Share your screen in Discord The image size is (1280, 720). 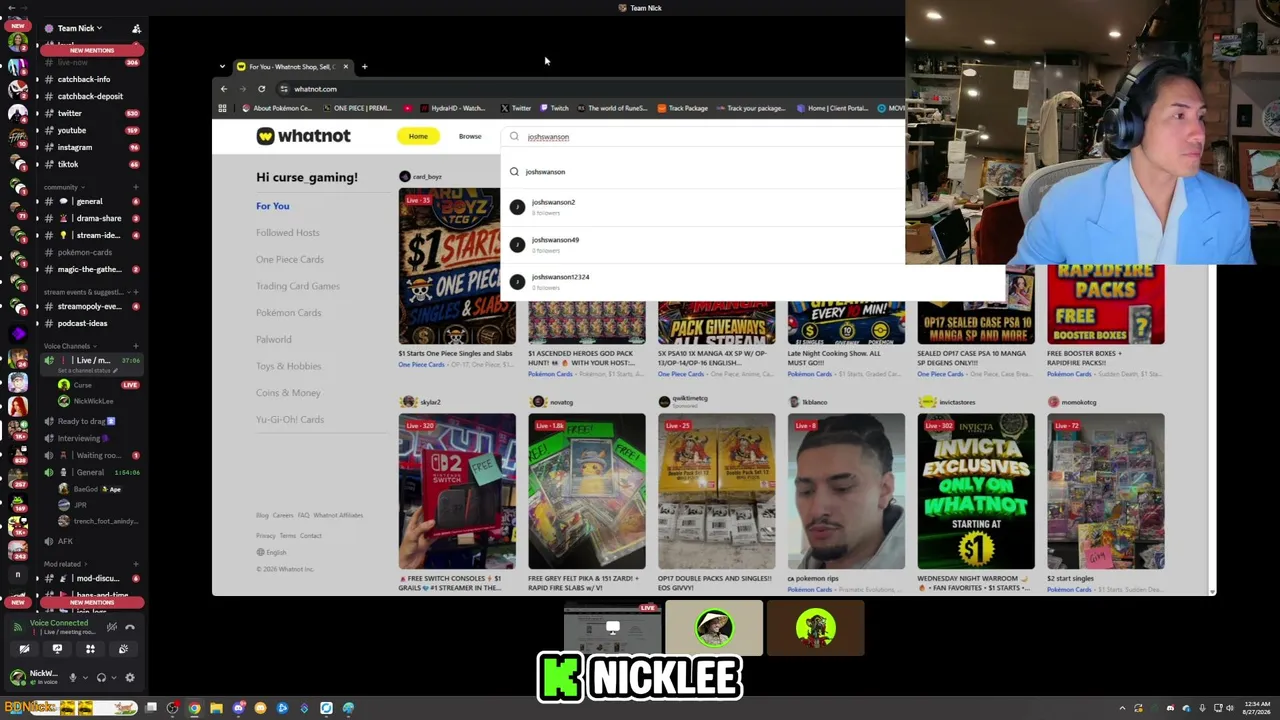click(x=57, y=649)
